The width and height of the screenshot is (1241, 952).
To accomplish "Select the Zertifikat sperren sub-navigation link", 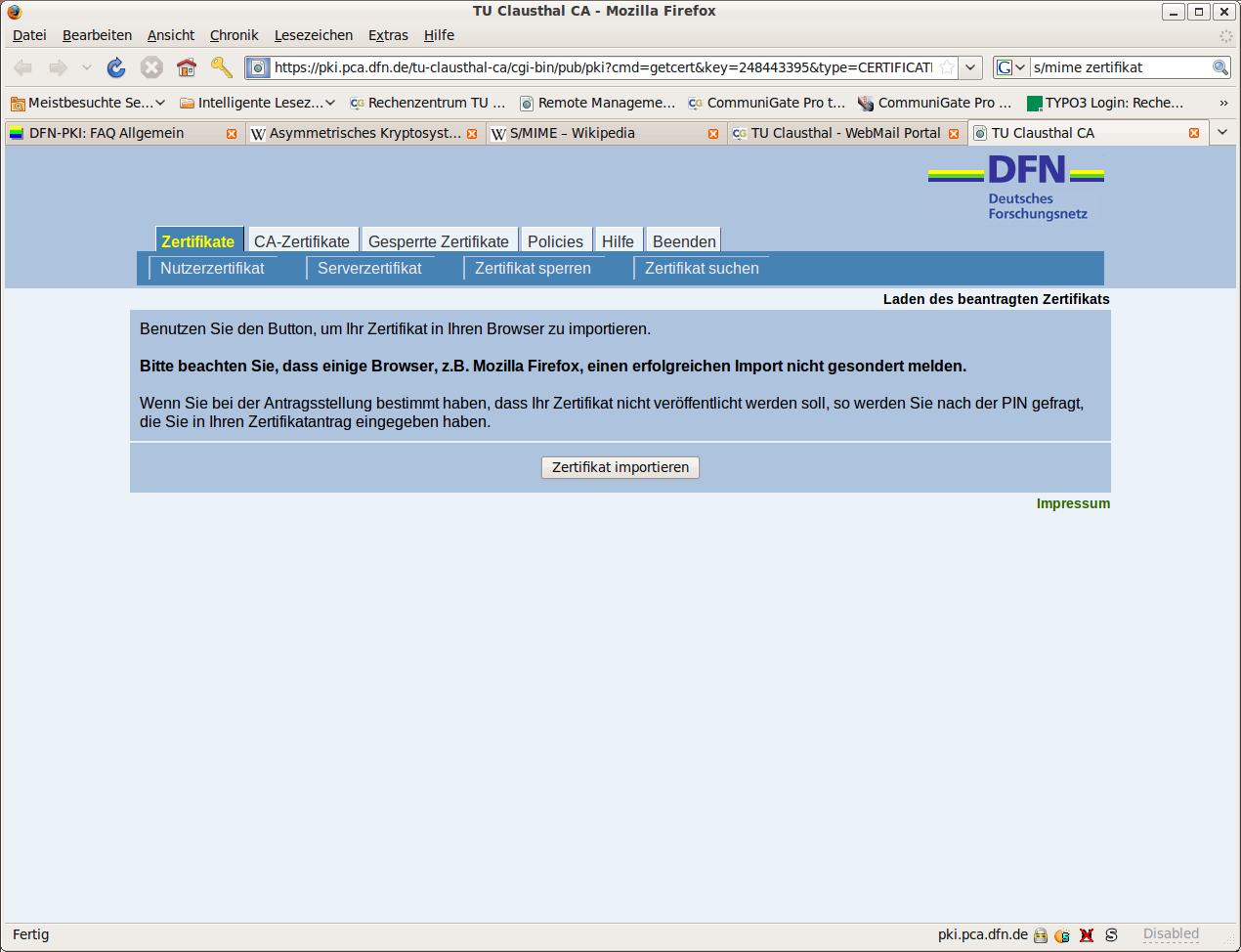I will 533,268.
